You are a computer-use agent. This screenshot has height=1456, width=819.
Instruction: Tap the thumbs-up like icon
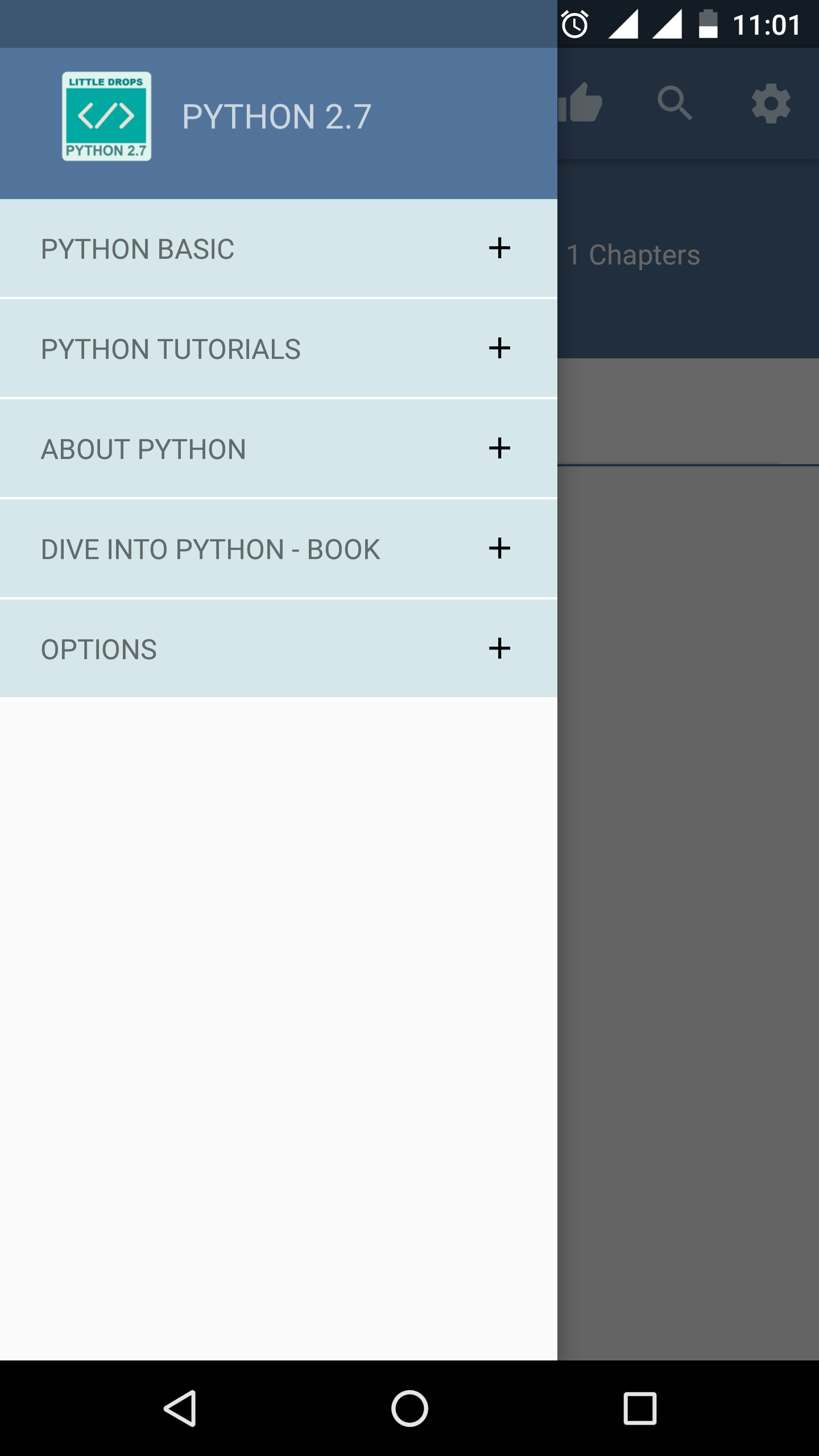580,103
